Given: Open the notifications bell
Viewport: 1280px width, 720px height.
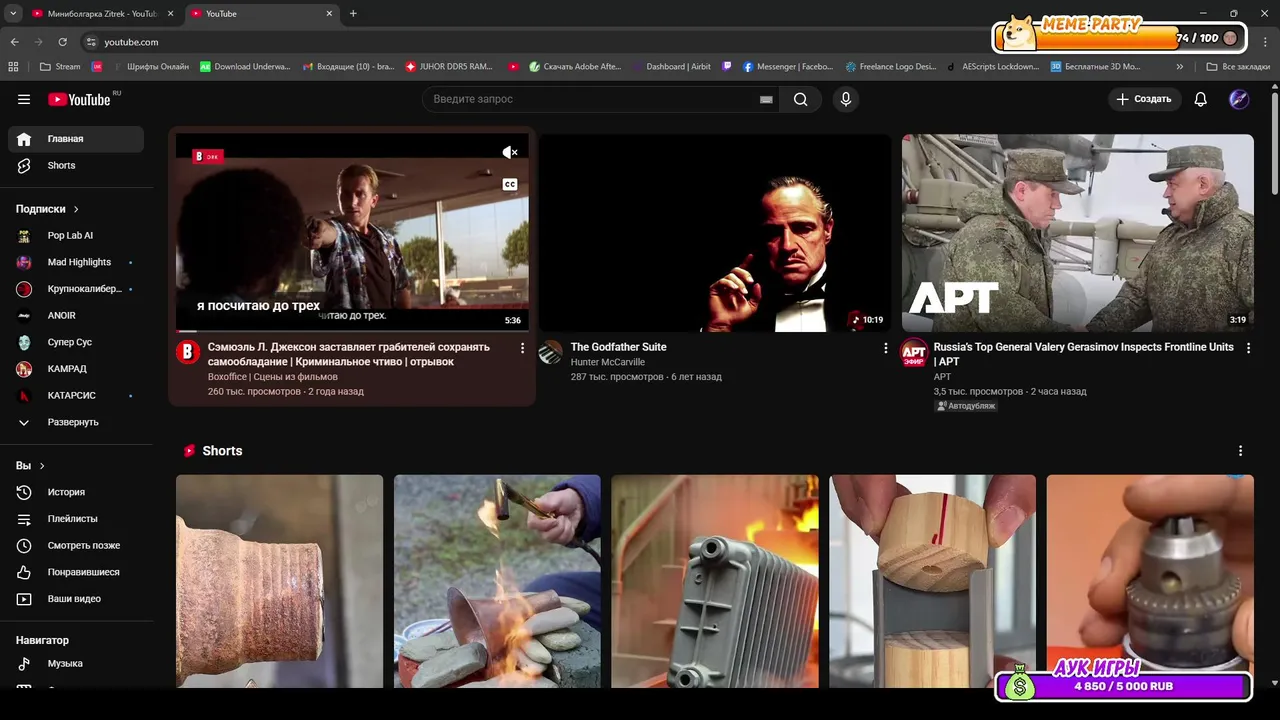Looking at the screenshot, I should click(1201, 99).
